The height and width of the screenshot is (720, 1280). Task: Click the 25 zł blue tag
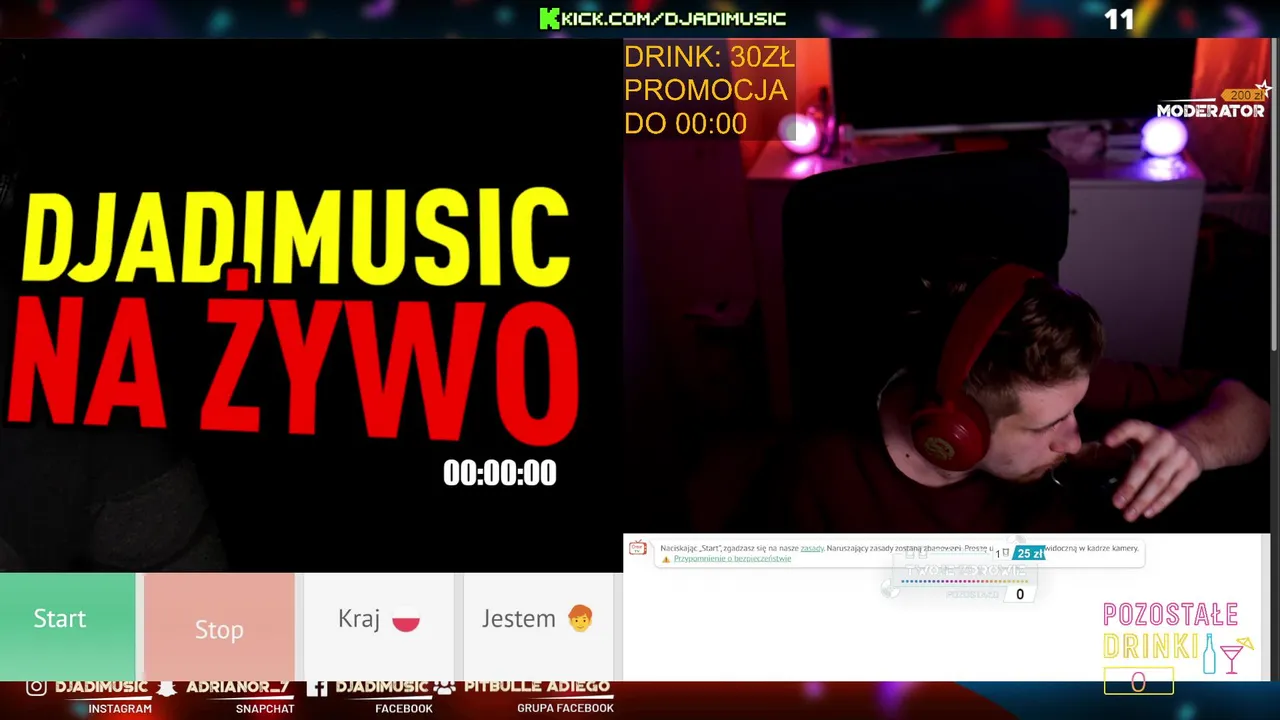coord(1029,553)
